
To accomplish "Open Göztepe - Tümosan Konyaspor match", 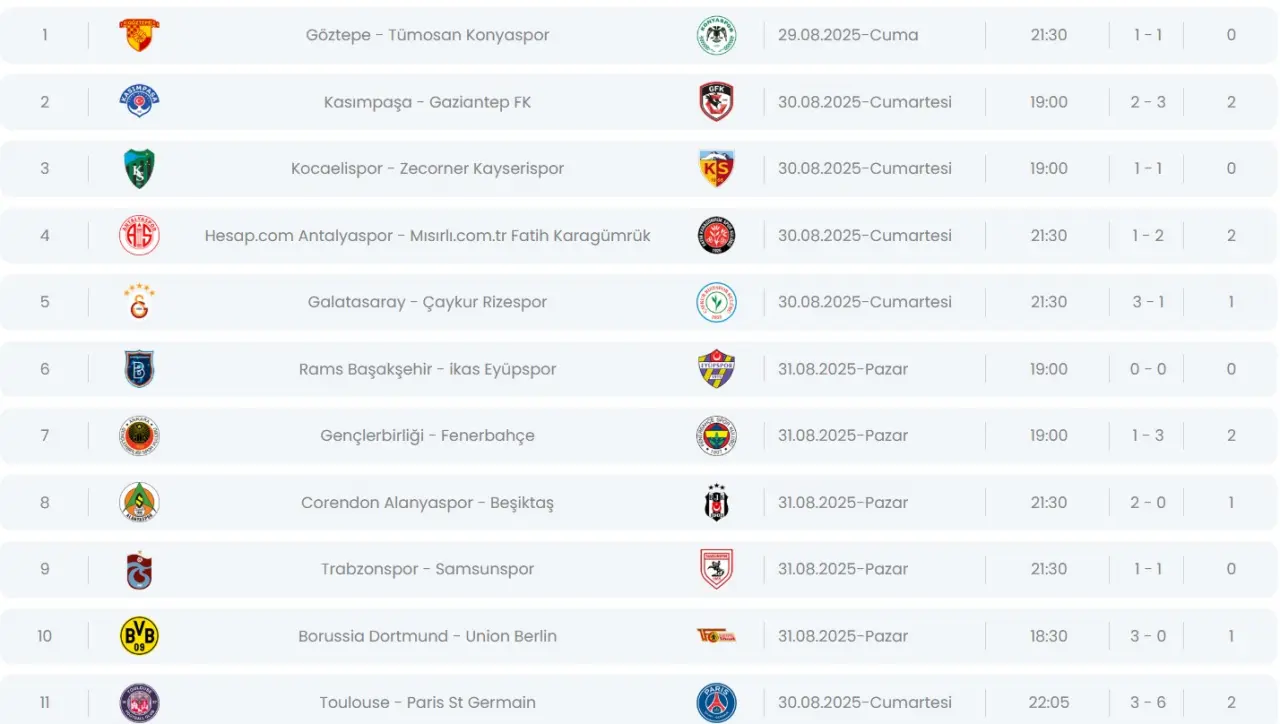I will click(427, 35).
